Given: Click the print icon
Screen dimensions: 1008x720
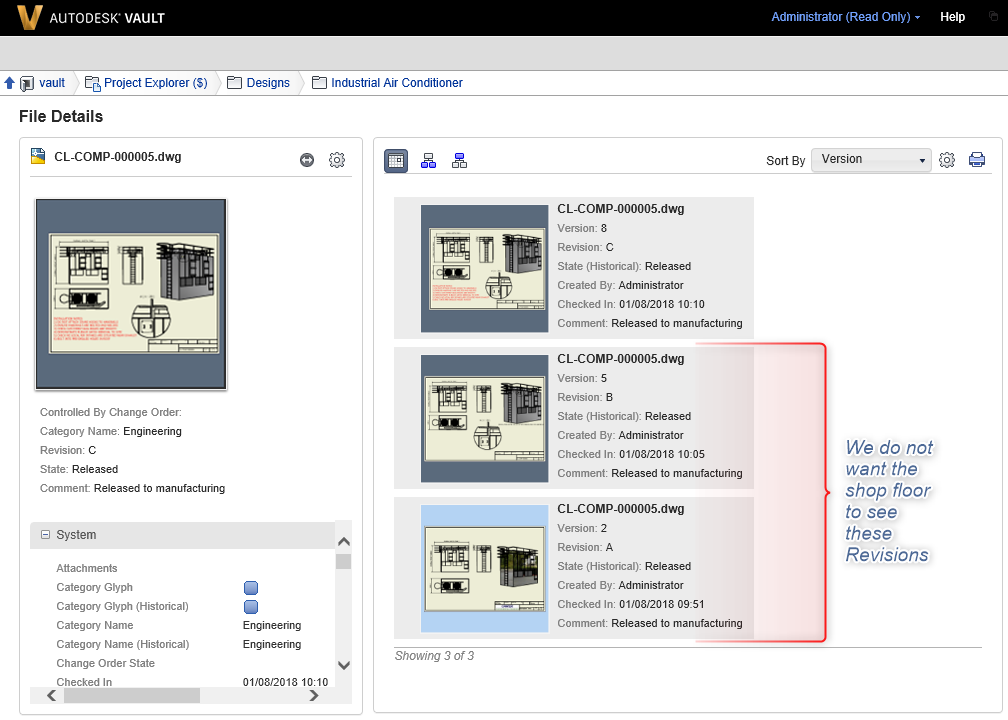Looking at the screenshot, I should (x=976, y=159).
